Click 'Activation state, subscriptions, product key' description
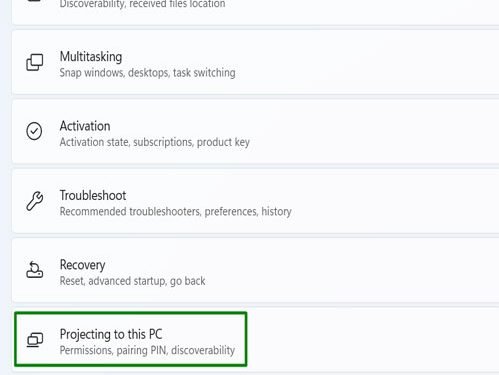 click(155, 142)
